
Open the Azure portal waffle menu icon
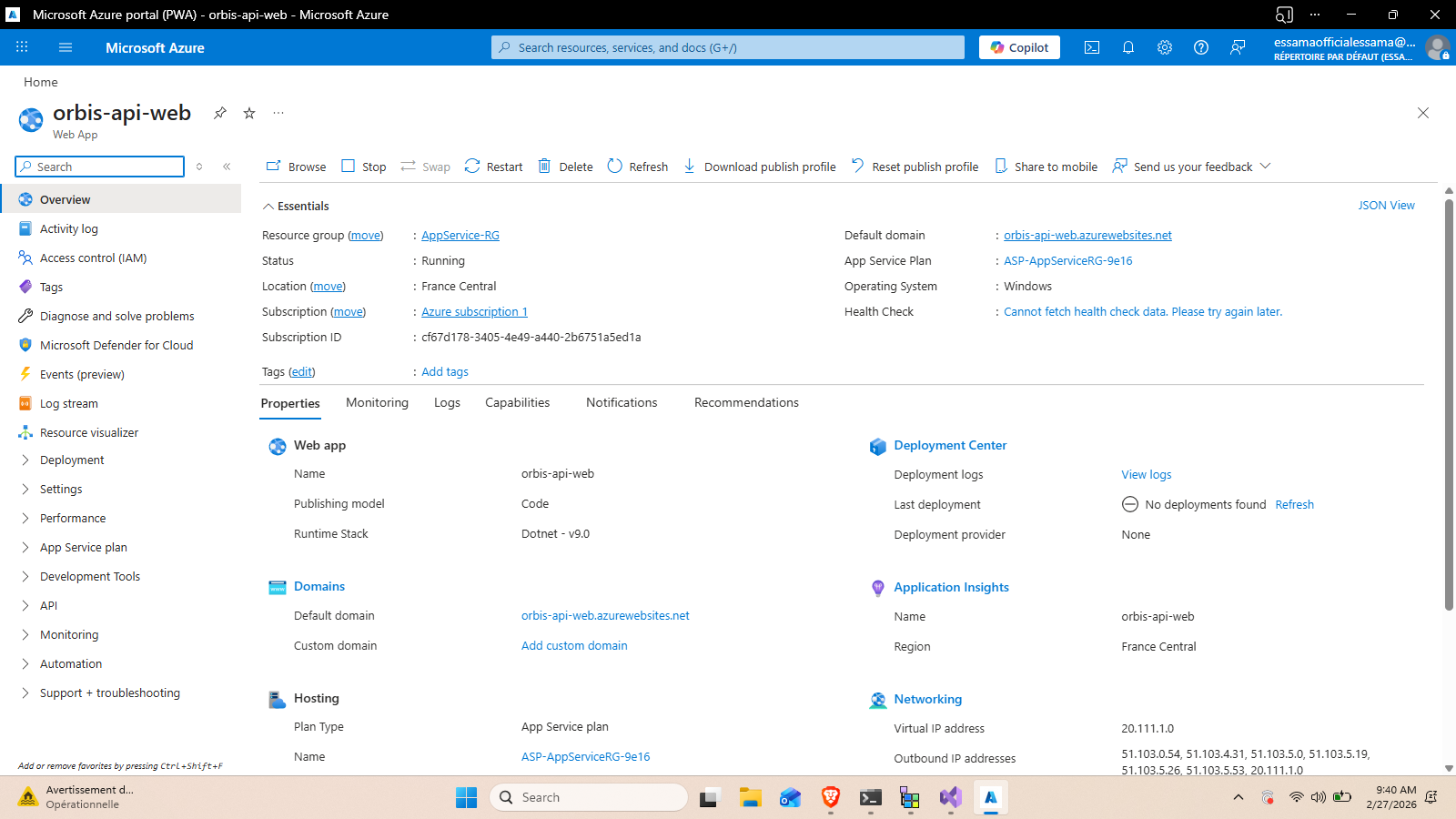click(22, 47)
